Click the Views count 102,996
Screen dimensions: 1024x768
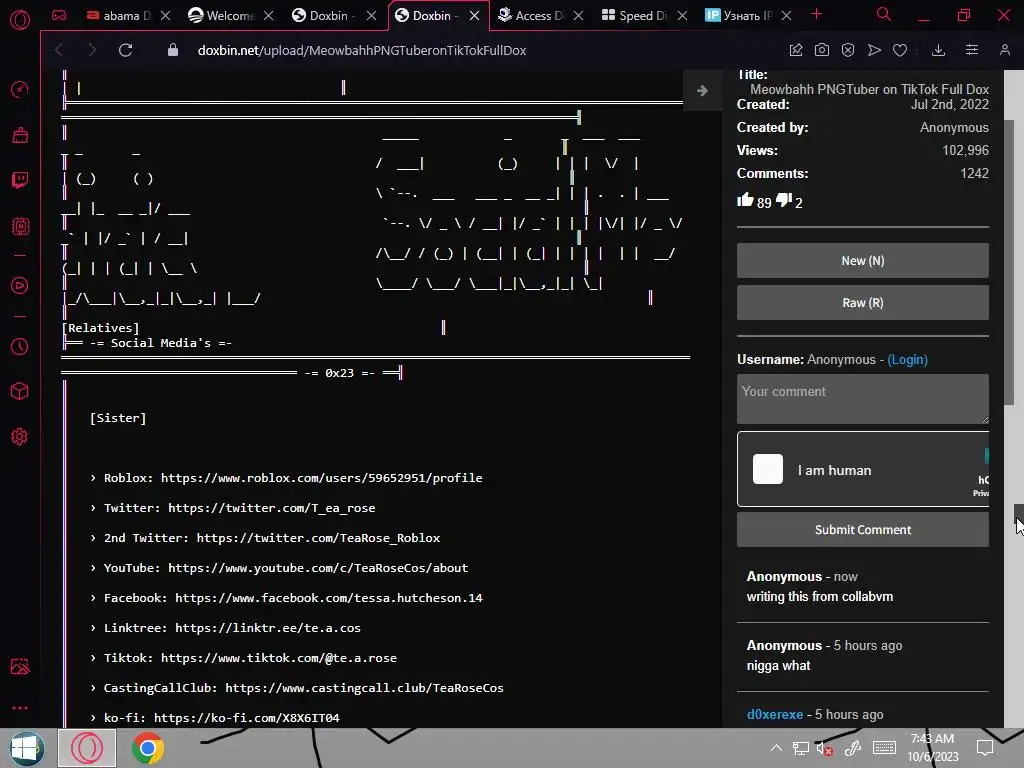[965, 150]
